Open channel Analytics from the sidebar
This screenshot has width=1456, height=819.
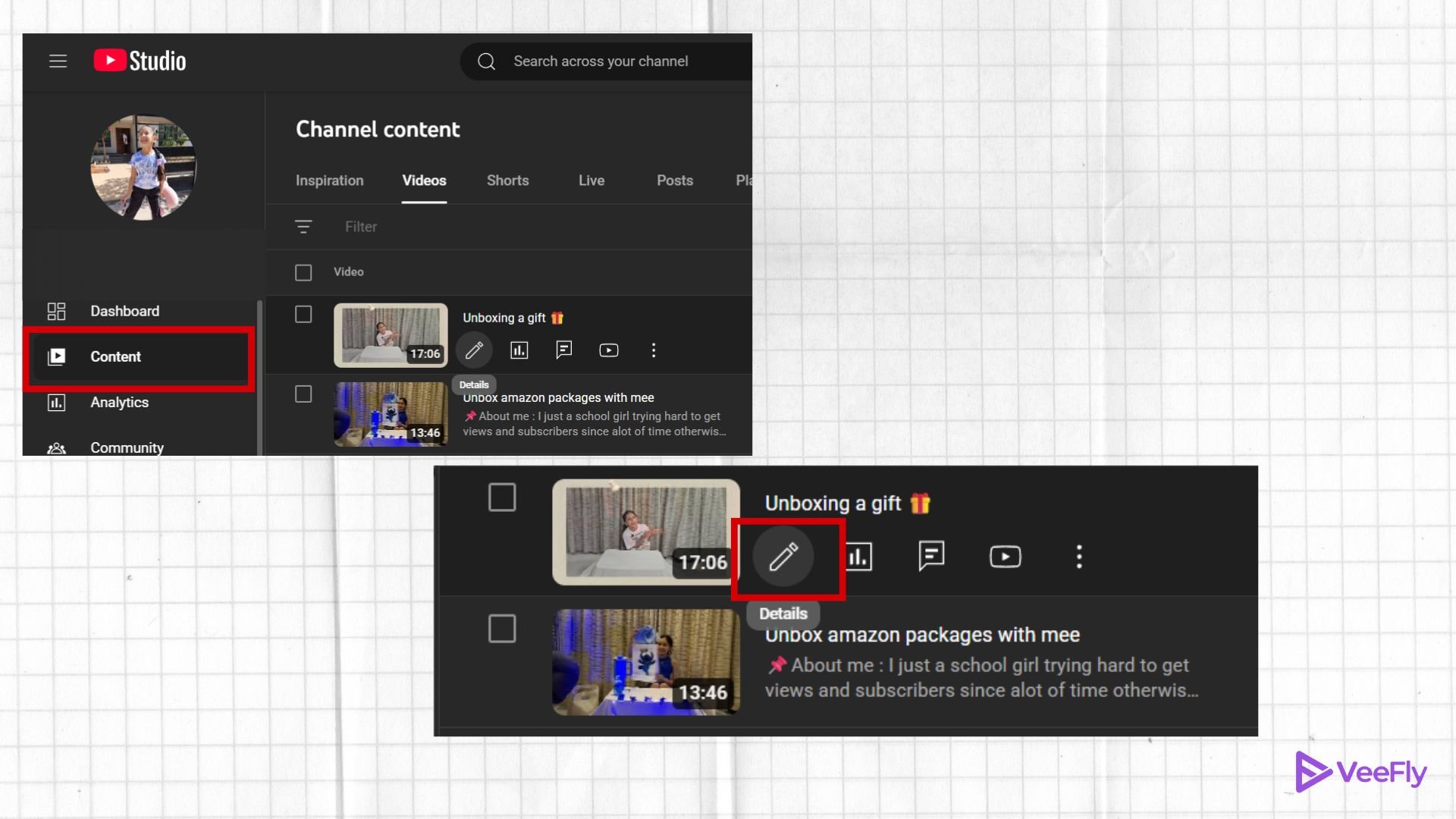click(x=119, y=403)
